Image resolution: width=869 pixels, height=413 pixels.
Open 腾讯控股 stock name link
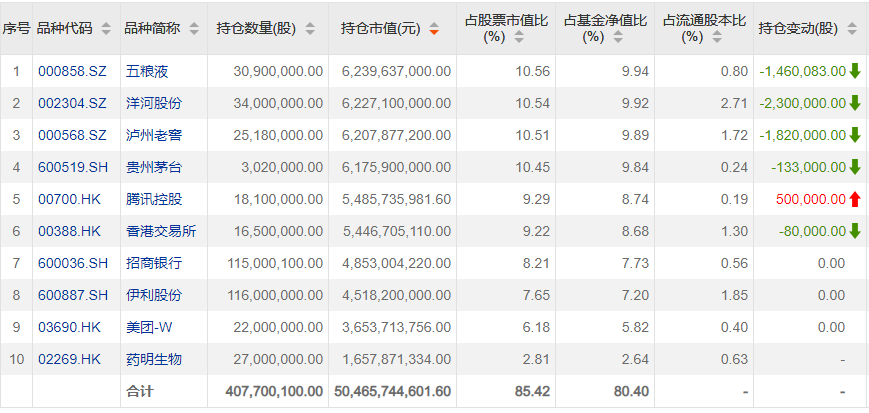click(x=154, y=200)
